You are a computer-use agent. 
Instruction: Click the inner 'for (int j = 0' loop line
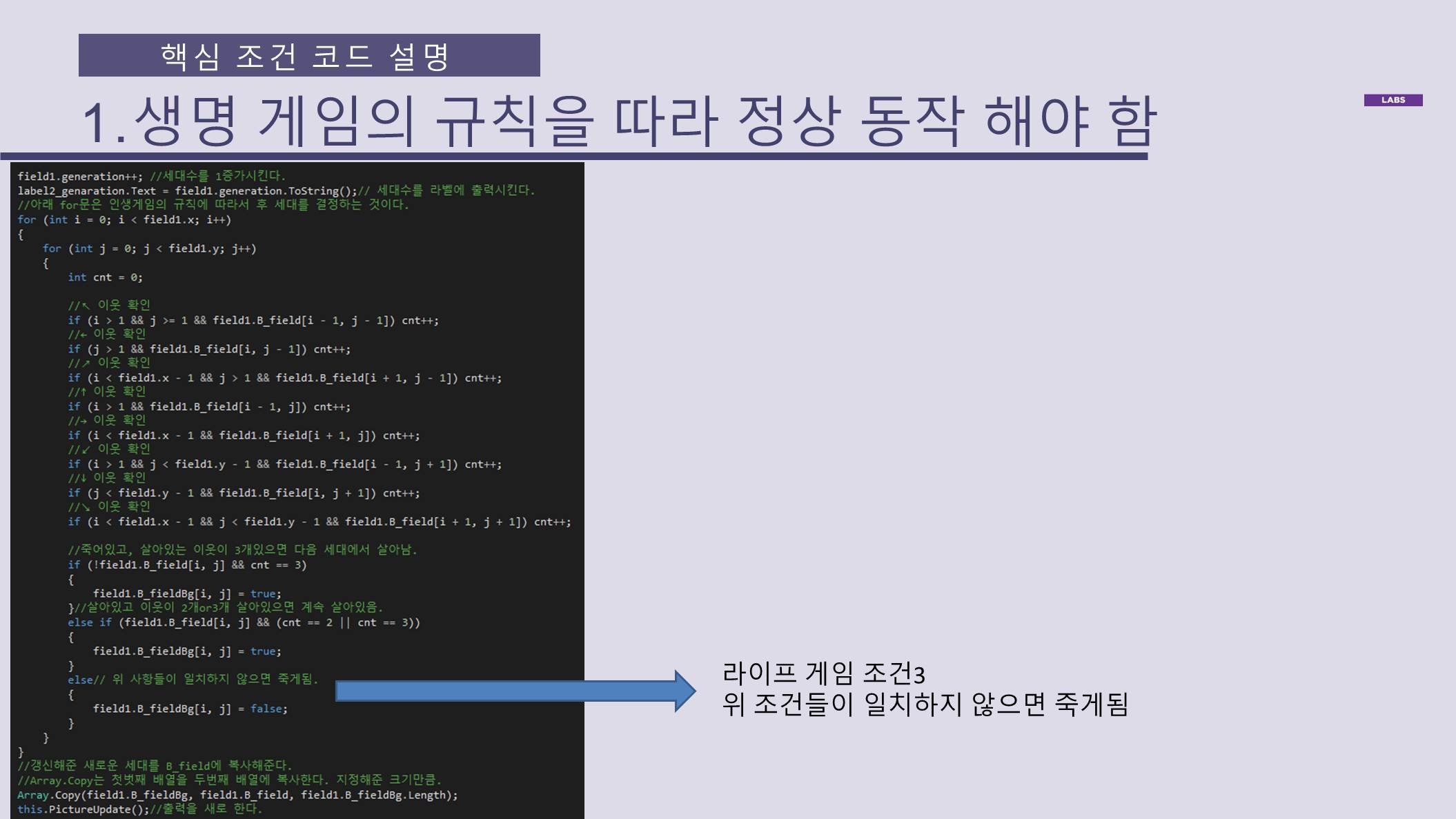click(x=149, y=248)
